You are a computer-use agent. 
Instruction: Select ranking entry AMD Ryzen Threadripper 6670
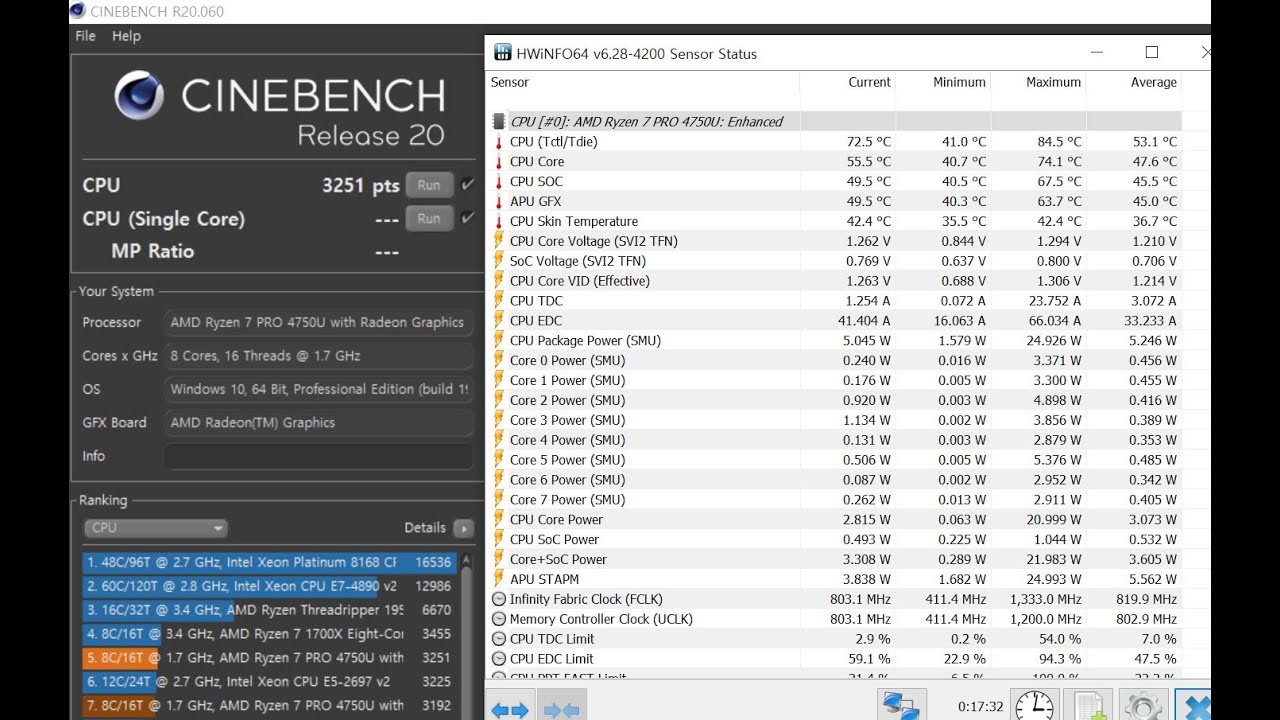269,610
